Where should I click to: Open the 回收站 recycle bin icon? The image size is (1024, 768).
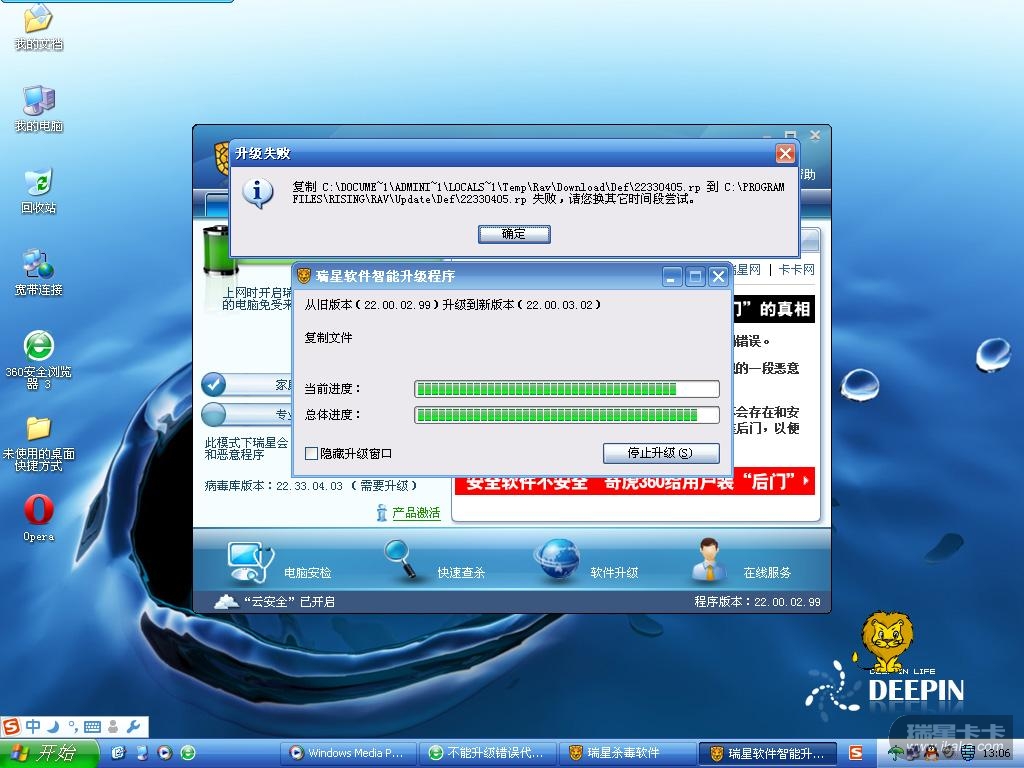[39, 191]
